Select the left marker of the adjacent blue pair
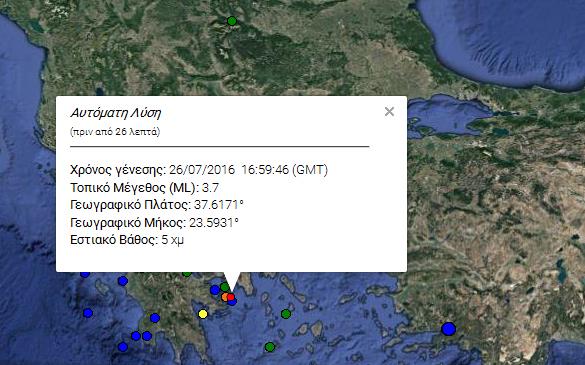This screenshot has height=365, width=585. tap(136, 336)
